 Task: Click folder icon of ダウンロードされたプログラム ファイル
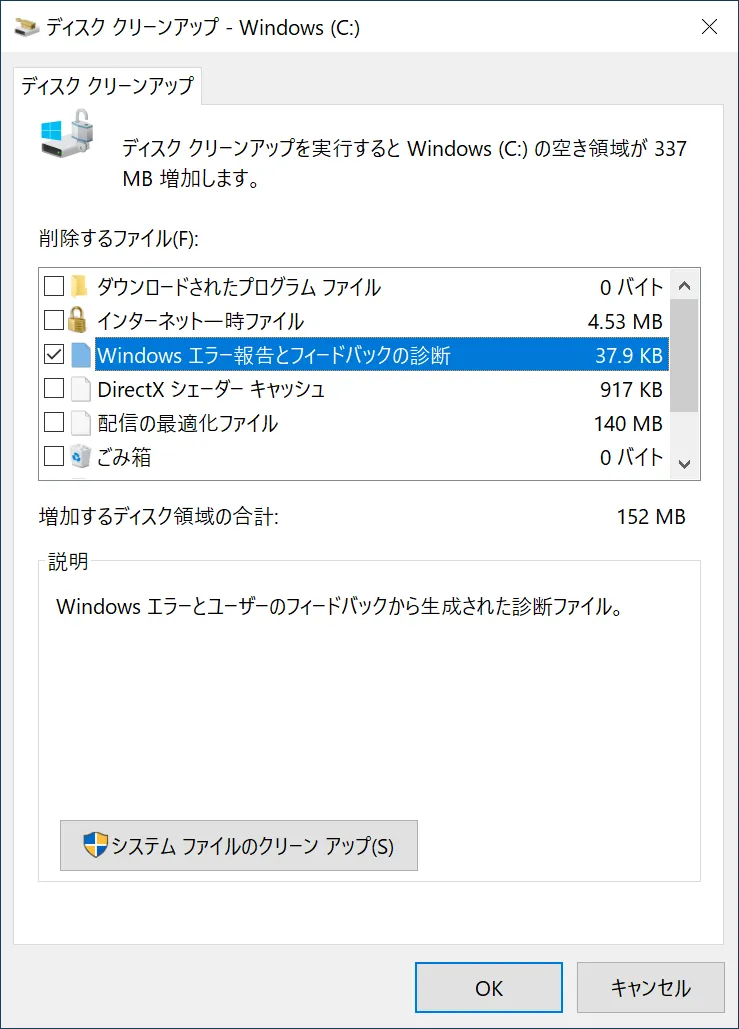(79, 287)
